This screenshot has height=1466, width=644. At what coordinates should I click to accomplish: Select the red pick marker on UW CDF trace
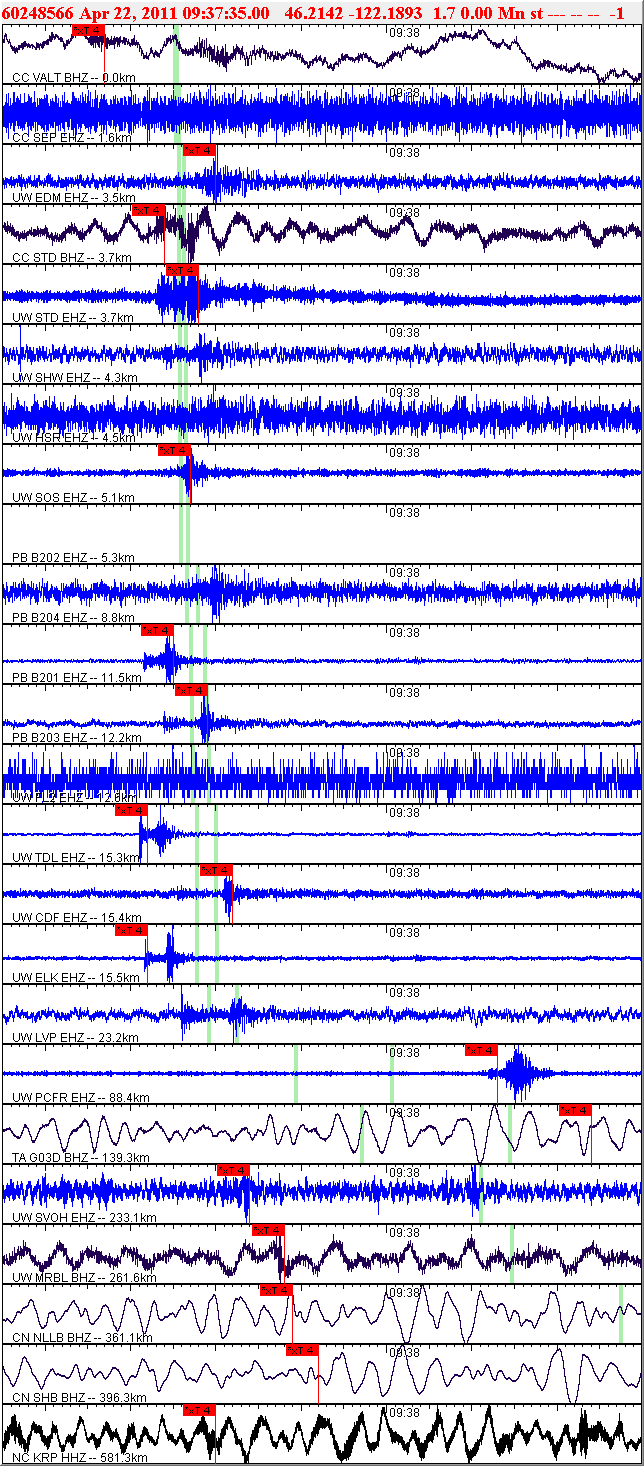pyautogui.click(x=215, y=870)
